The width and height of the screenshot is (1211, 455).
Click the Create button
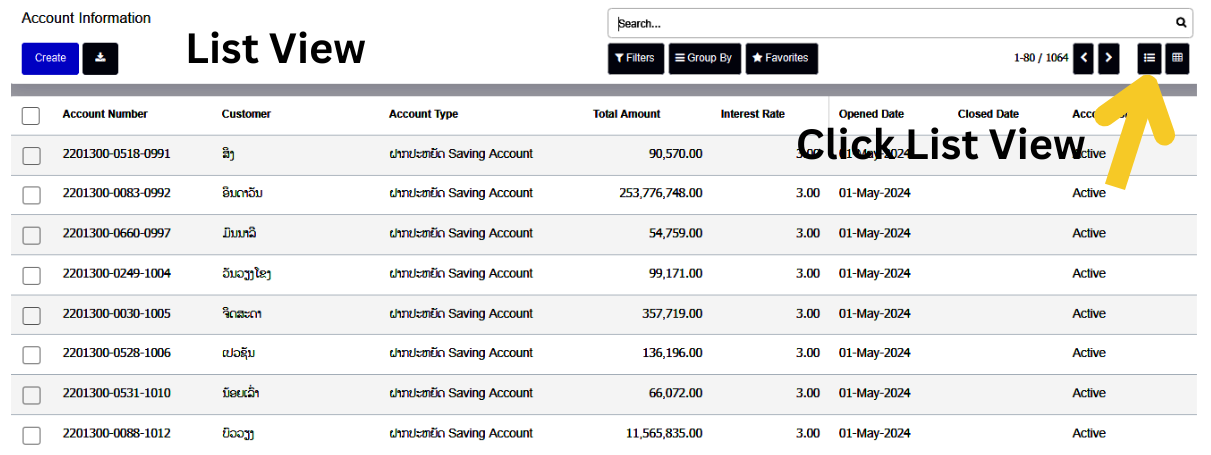pos(50,58)
